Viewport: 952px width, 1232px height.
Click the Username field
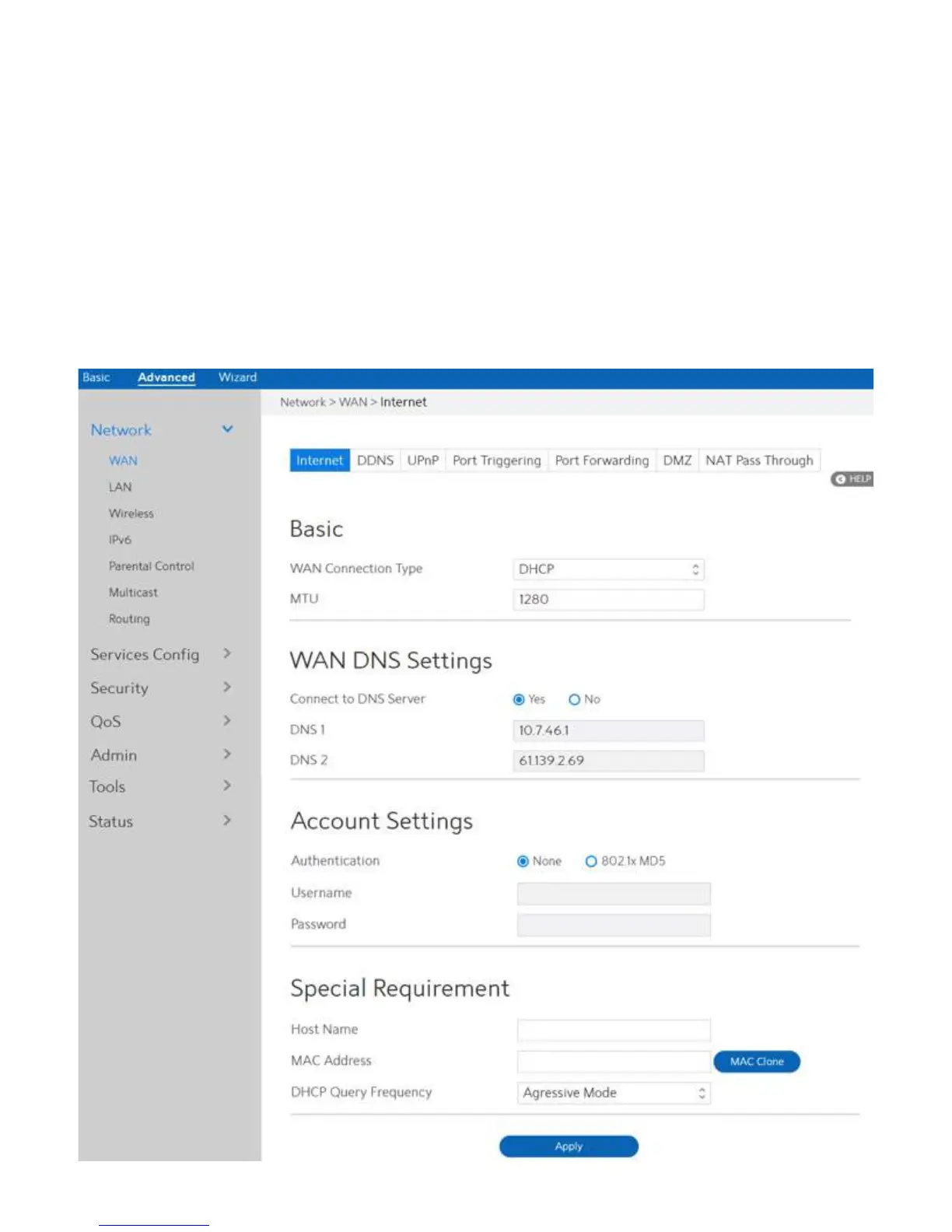click(x=614, y=894)
